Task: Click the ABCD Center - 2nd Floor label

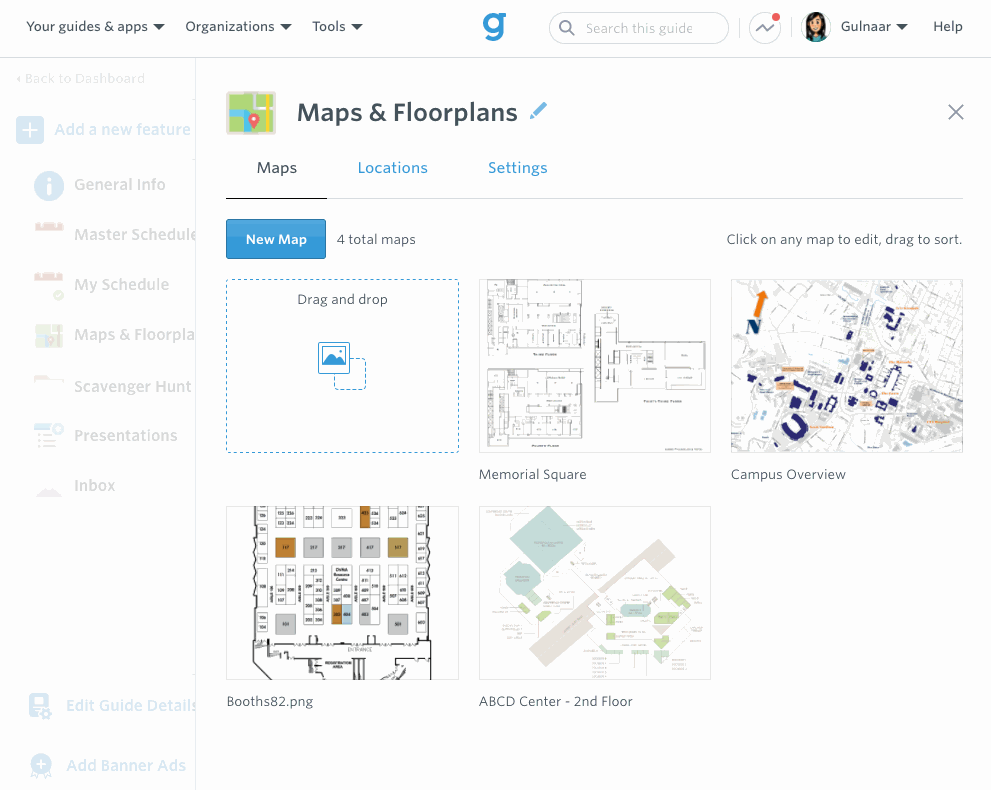Action: 556,702
